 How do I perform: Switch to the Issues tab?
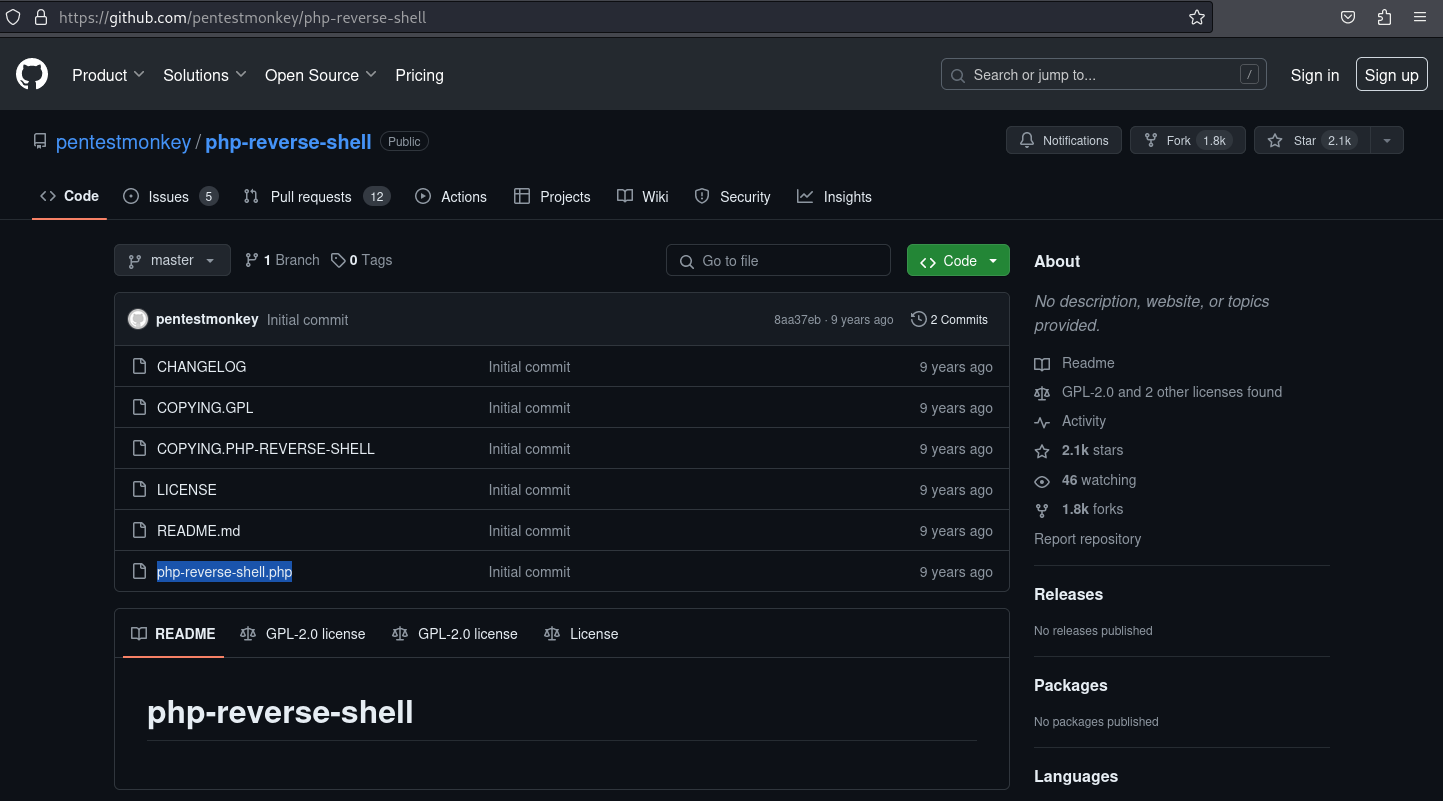pos(170,196)
